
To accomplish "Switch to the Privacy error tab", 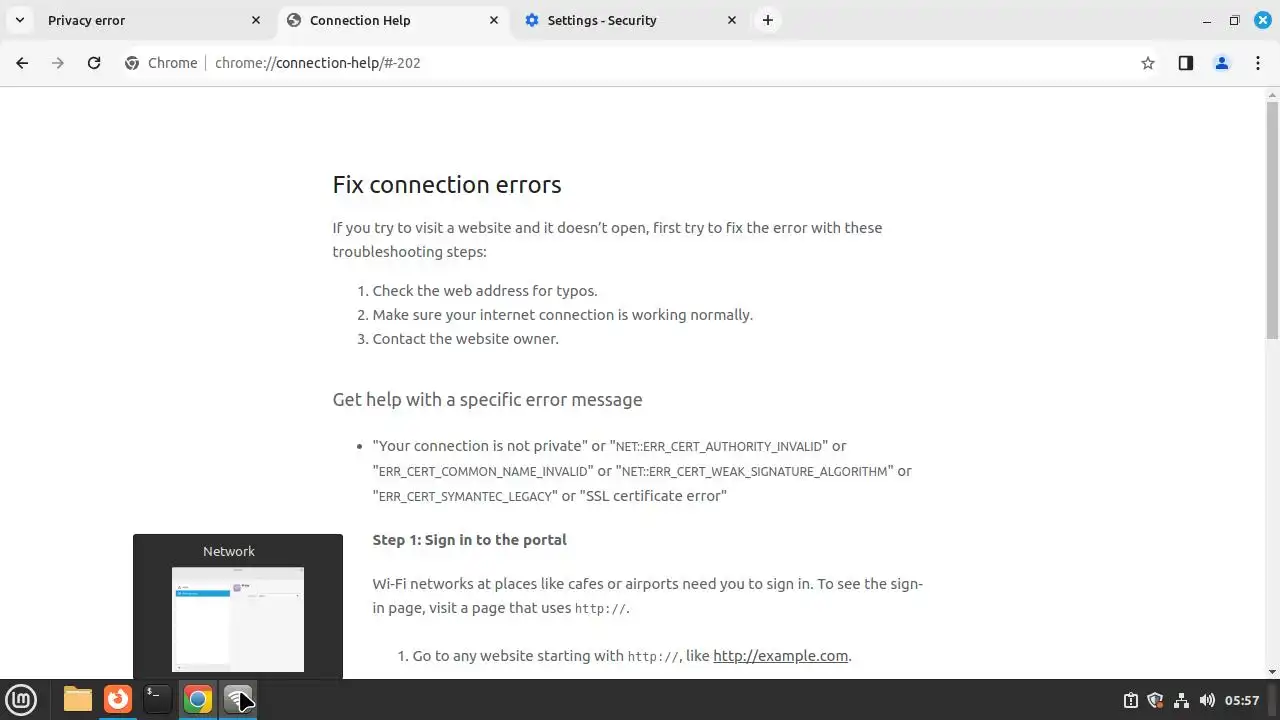I will pyautogui.click(x=140, y=20).
